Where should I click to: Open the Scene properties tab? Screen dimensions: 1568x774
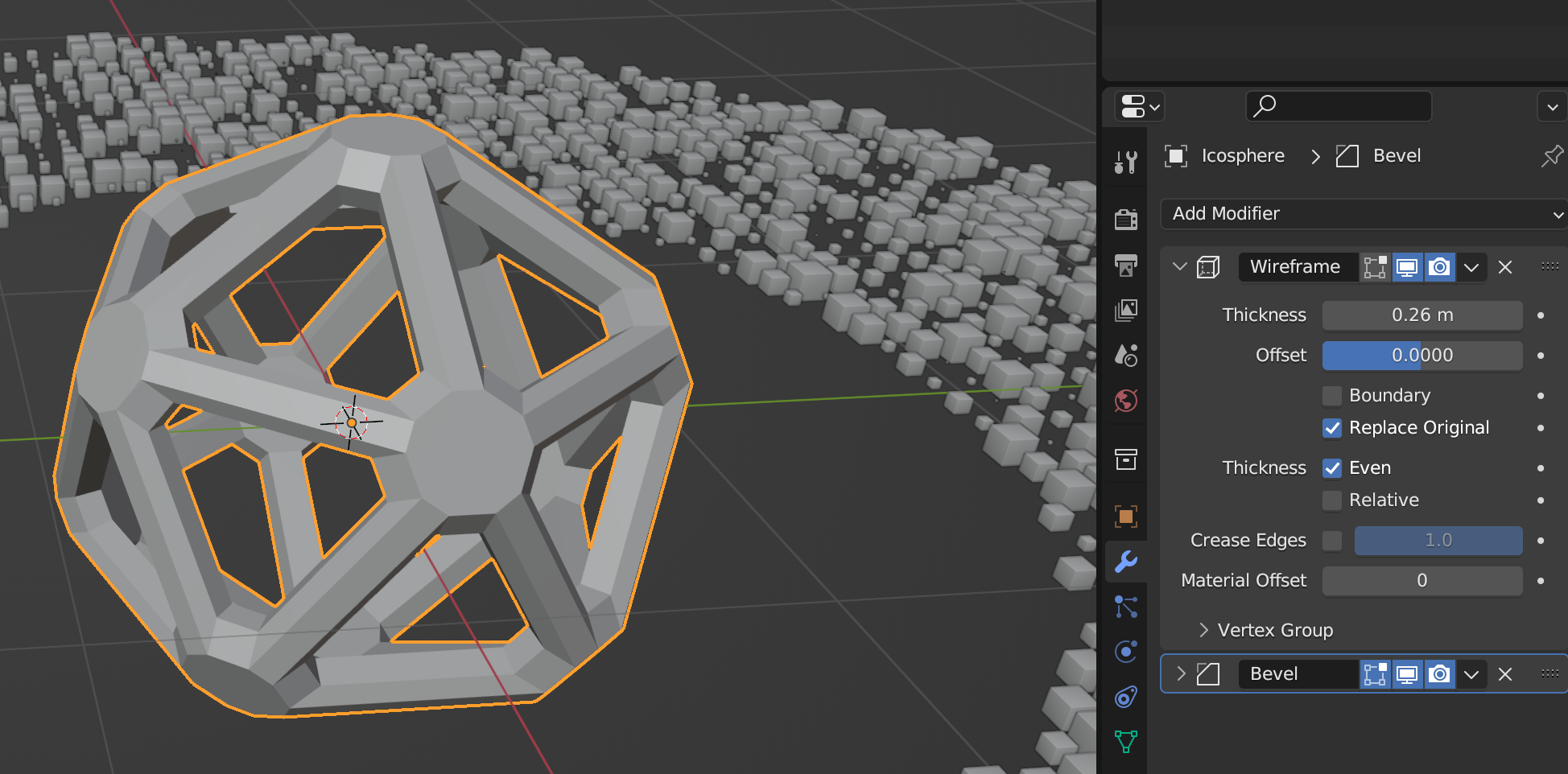(1126, 355)
